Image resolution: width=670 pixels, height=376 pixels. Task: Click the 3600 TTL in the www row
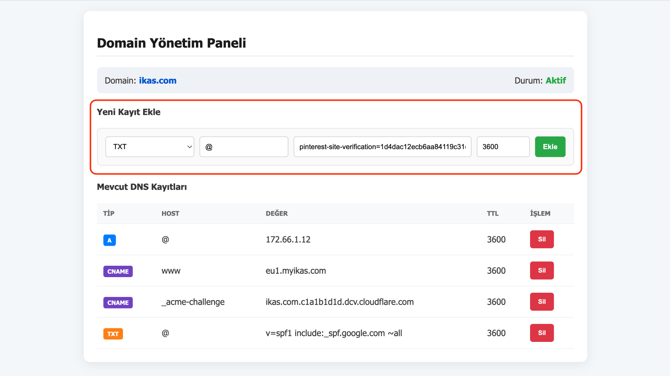tap(496, 270)
